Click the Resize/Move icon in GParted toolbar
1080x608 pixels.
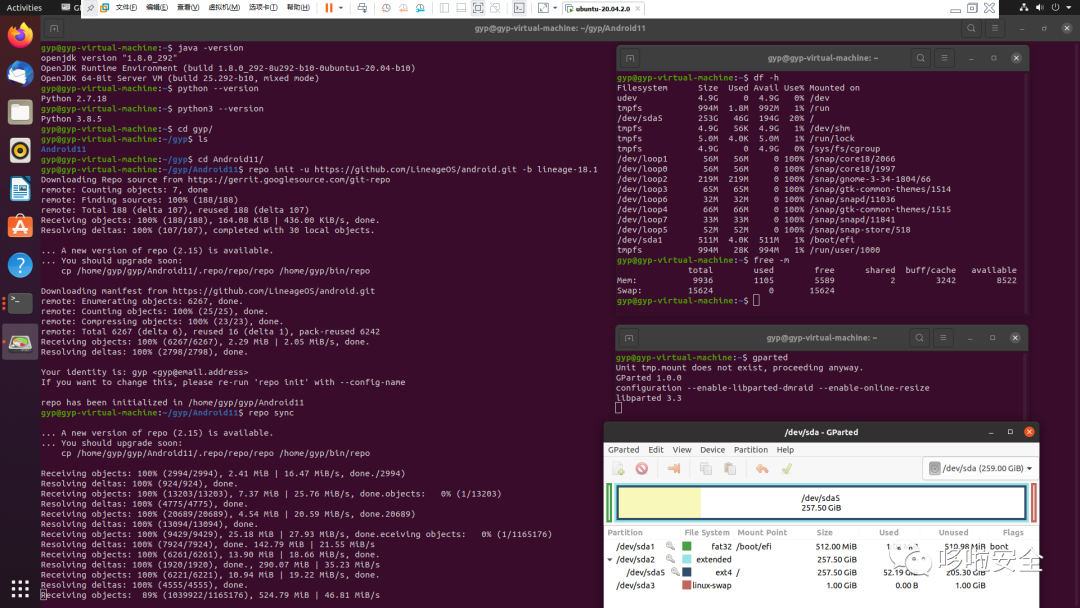pos(674,469)
